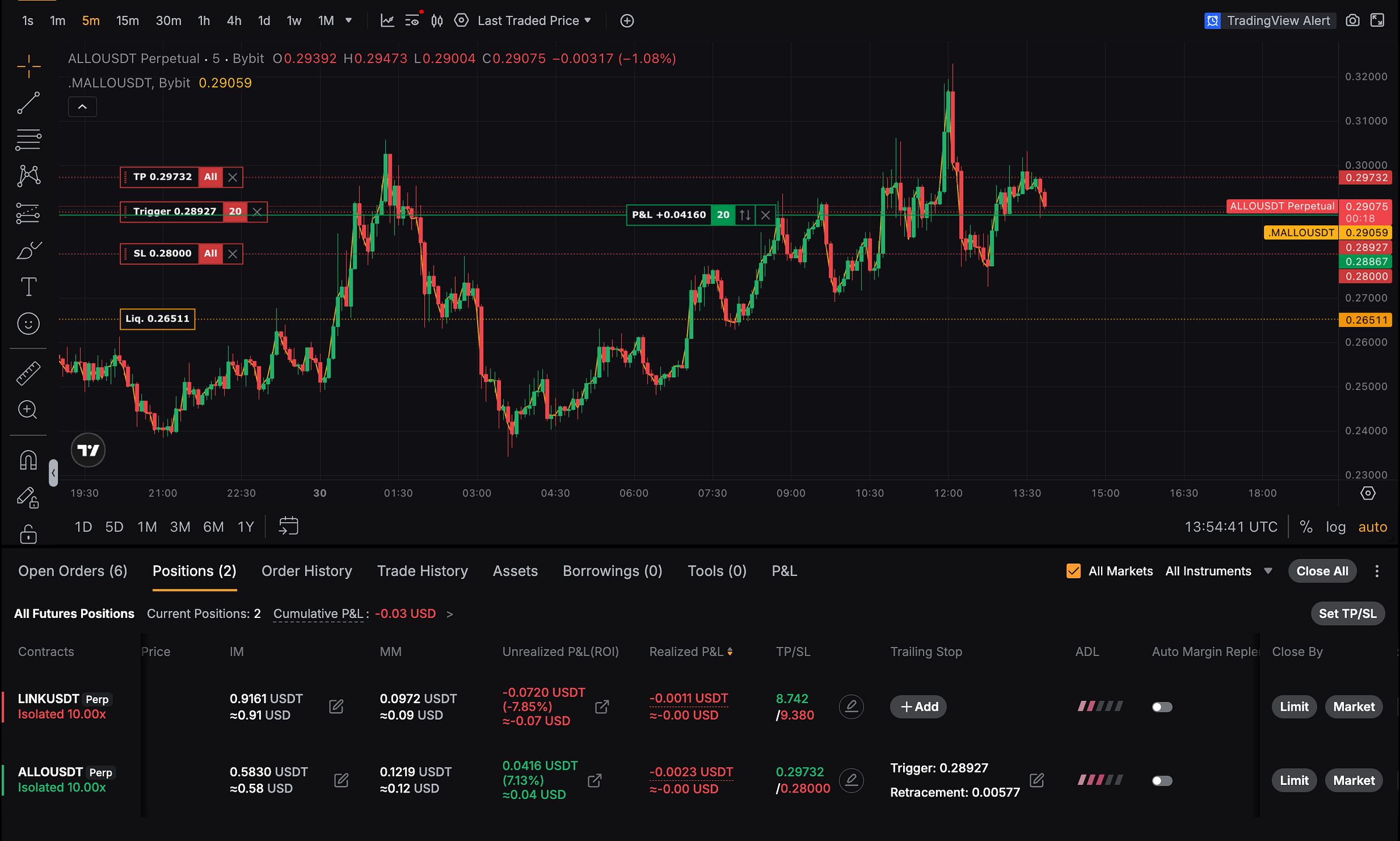Toggle auto margin replenishment for LINKUSDT
Image resolution: width=1400 pixels, height=841 pixels.
click(1162, 707)
